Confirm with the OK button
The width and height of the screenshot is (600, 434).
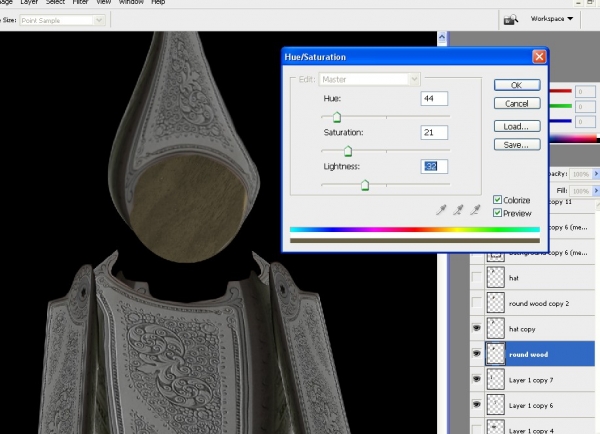(517, 85)
